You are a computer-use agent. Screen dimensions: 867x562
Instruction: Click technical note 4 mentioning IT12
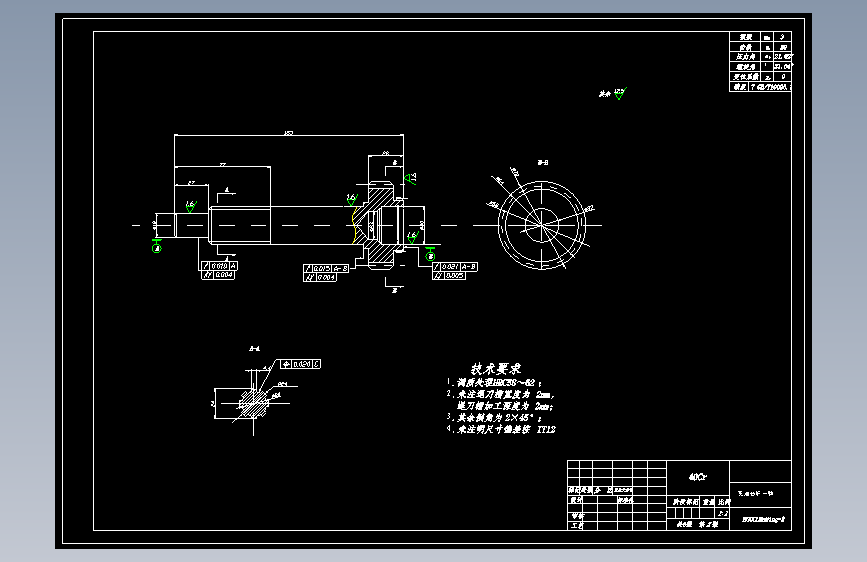click(501, 429)
